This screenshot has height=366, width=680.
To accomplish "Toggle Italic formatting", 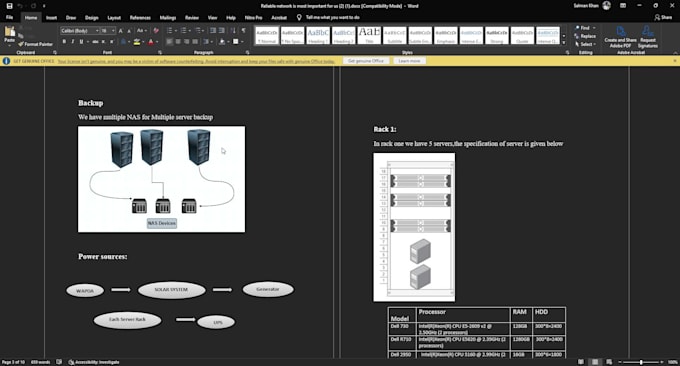I will (x=72, y=42).
